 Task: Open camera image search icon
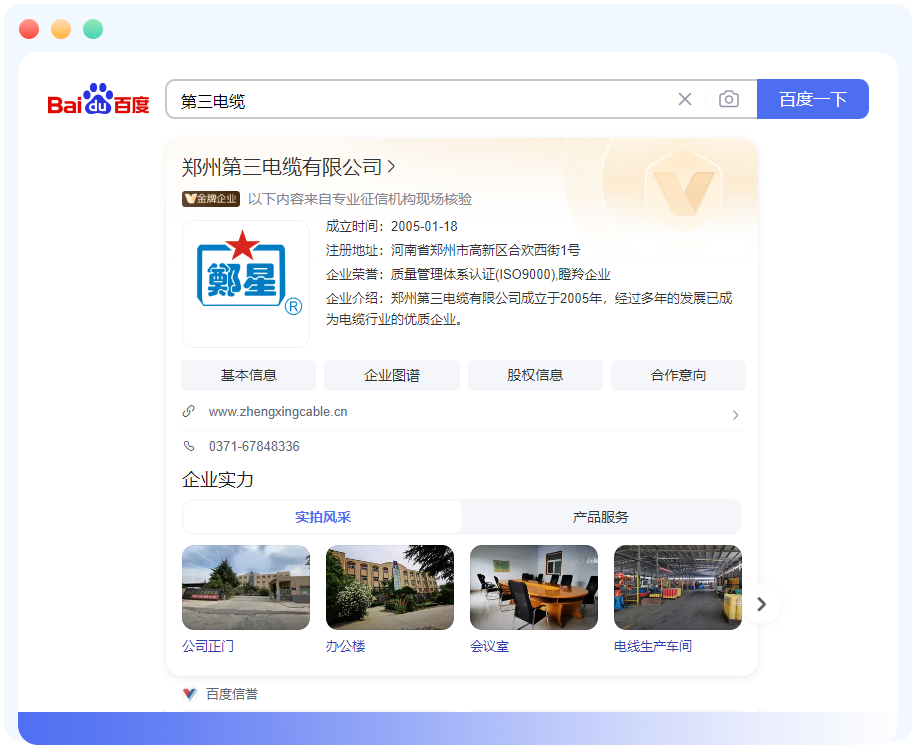(x=728, y=99)
